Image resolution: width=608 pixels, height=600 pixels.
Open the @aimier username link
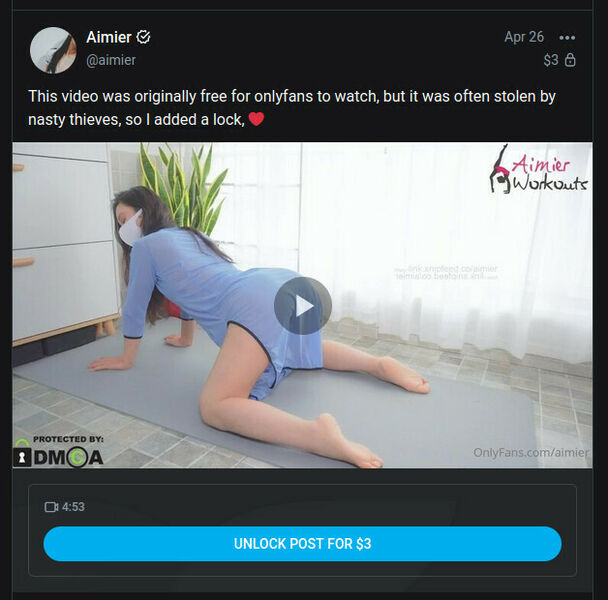click(111, 60)
